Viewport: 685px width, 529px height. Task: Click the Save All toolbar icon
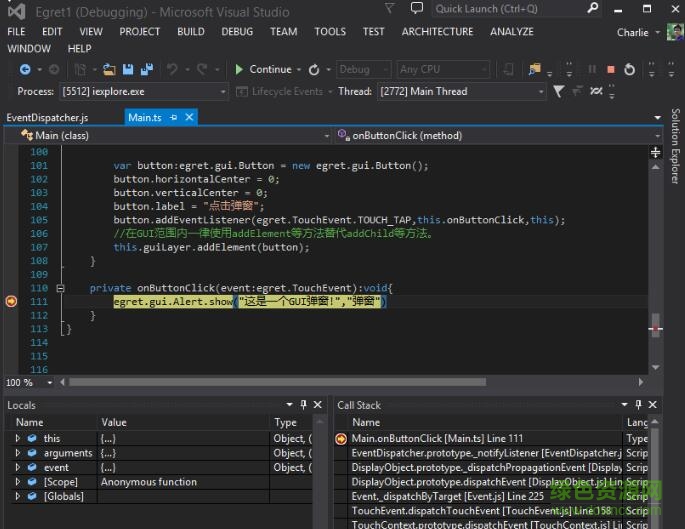pyautogui.click(x=147, y=70)
